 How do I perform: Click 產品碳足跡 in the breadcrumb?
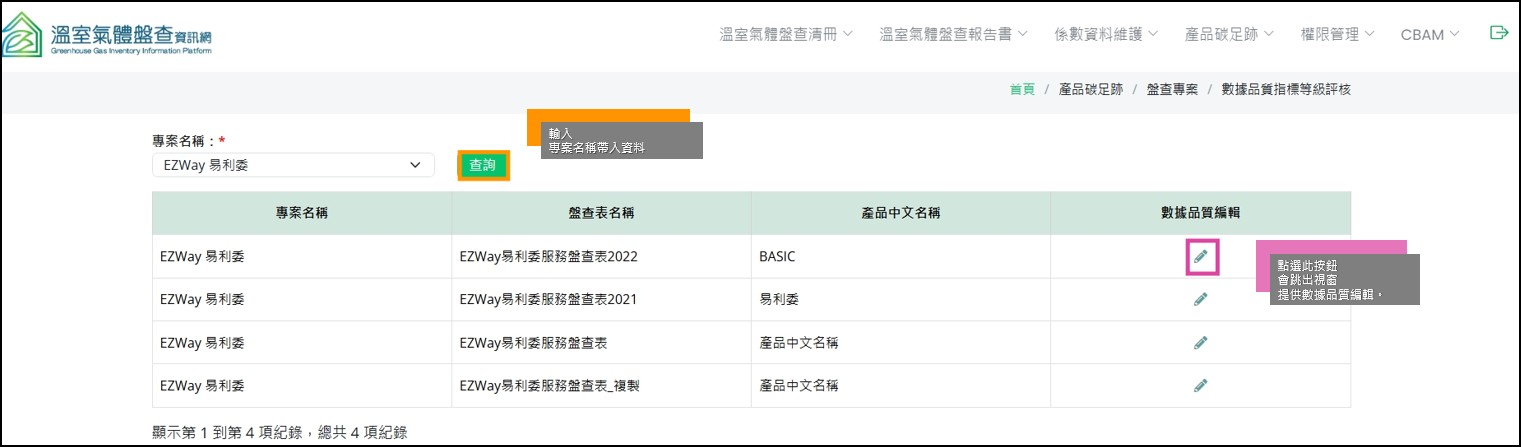pyautogui.click(x=1090, y=89)
